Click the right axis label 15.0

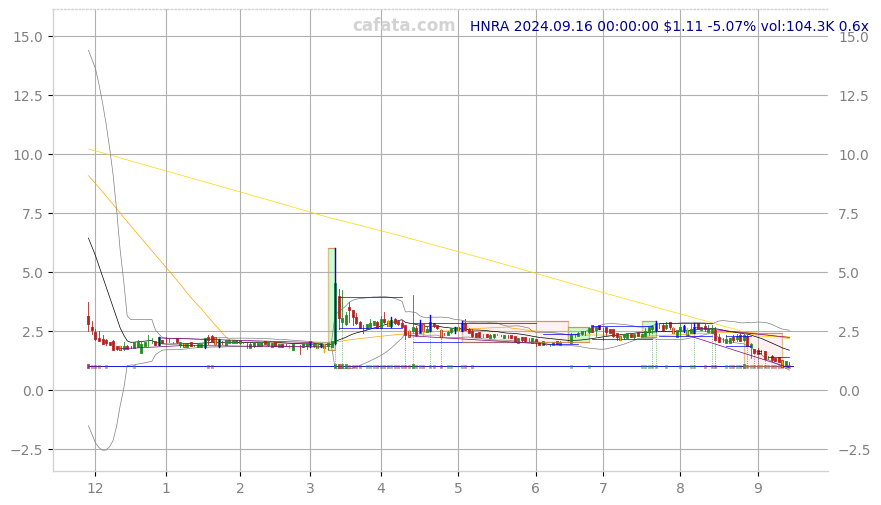[x=853, y=37]
